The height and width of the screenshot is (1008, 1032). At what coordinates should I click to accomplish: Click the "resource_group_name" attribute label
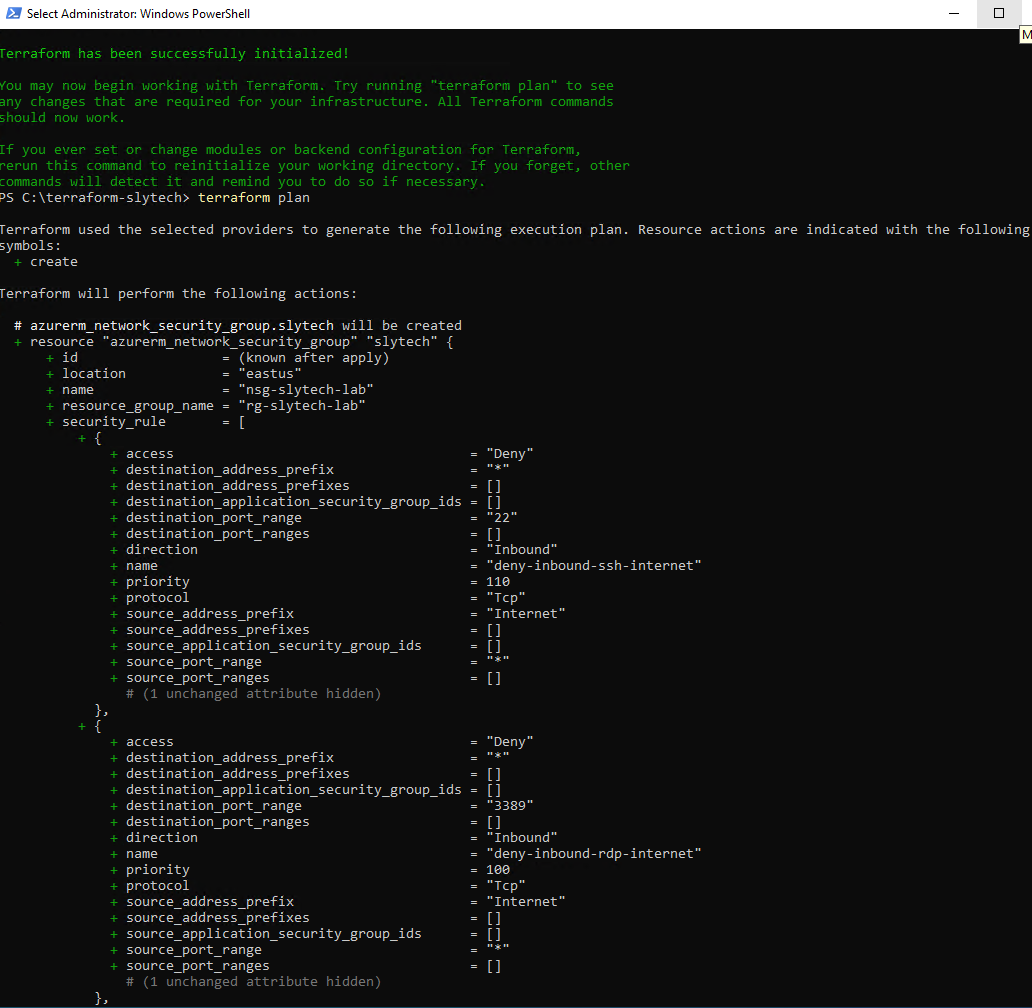[138, 405]
